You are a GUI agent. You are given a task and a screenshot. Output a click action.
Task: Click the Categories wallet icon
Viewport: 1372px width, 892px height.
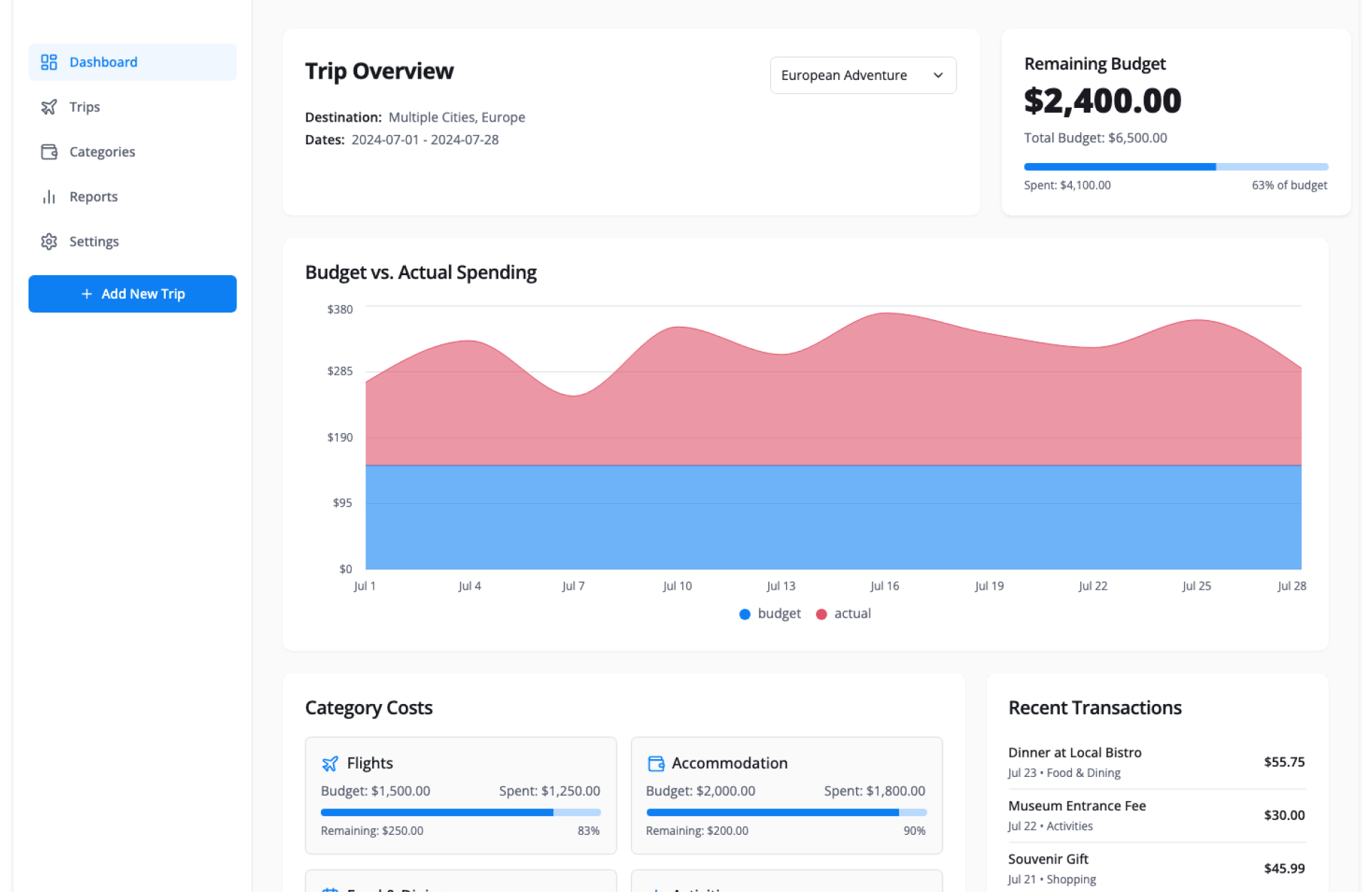49,152
